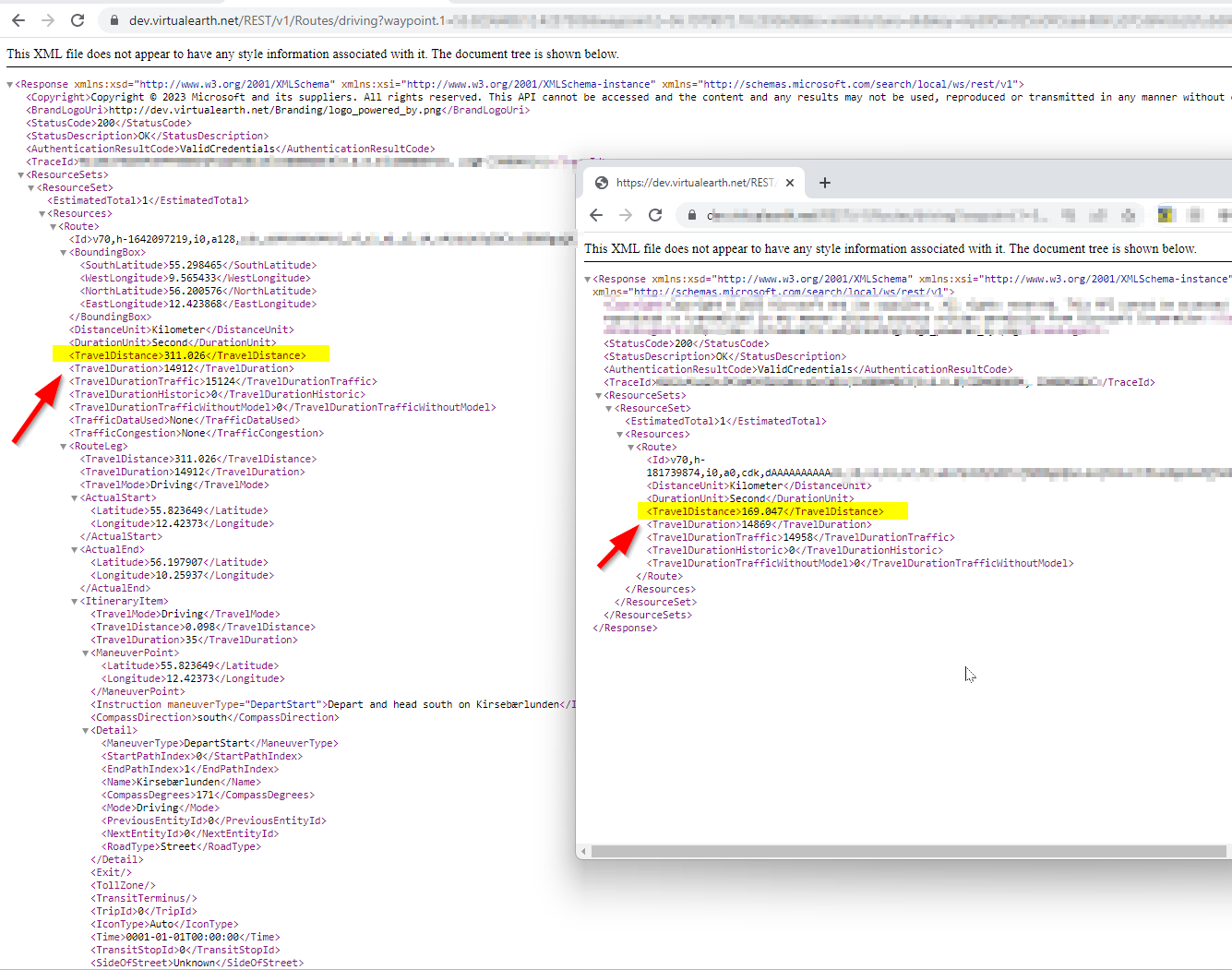This screenshot has height=970, width=1232.
Task: Collapse ResourceSets node in front window
Action: tap(599, 396)
